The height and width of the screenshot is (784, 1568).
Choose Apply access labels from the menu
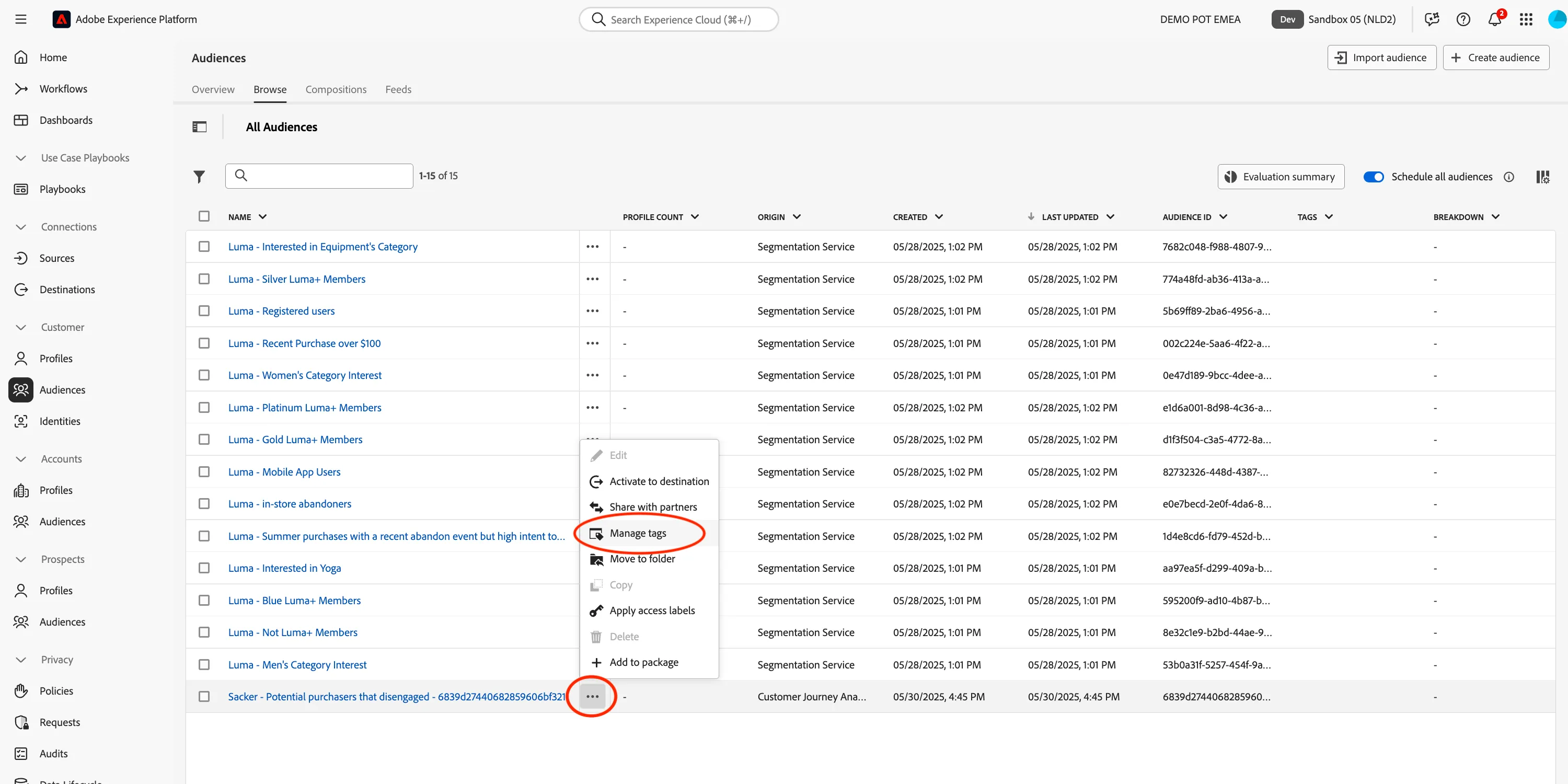pos(649,610)
